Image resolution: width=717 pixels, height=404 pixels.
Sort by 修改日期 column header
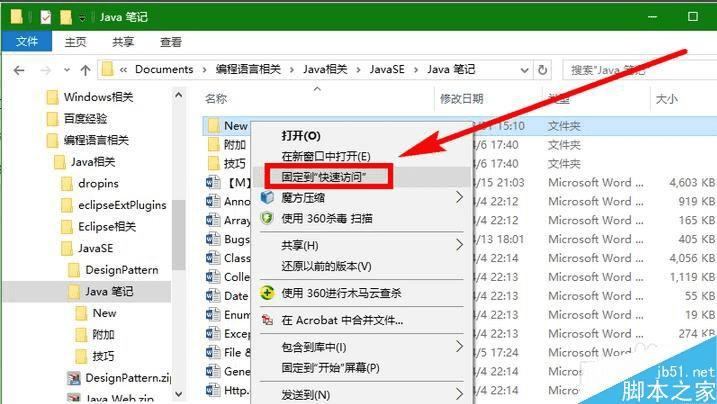tap(461, 99)
